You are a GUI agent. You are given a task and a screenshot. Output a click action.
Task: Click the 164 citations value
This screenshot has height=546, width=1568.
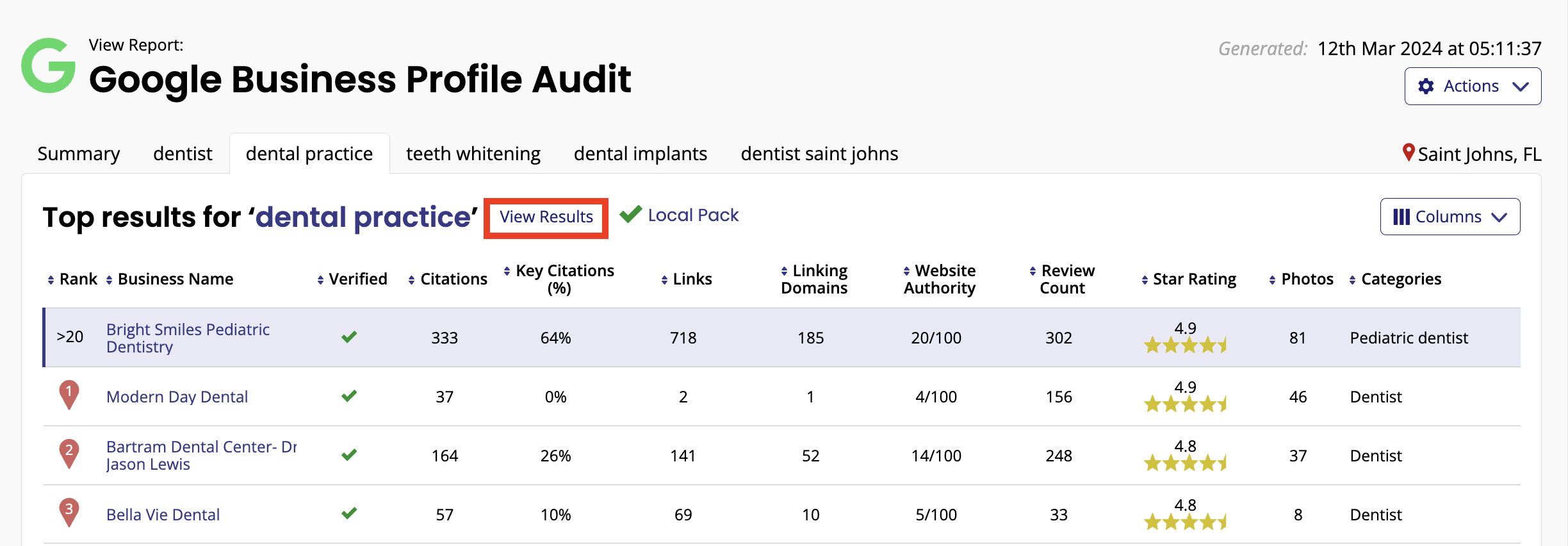(x=445, y=456)
